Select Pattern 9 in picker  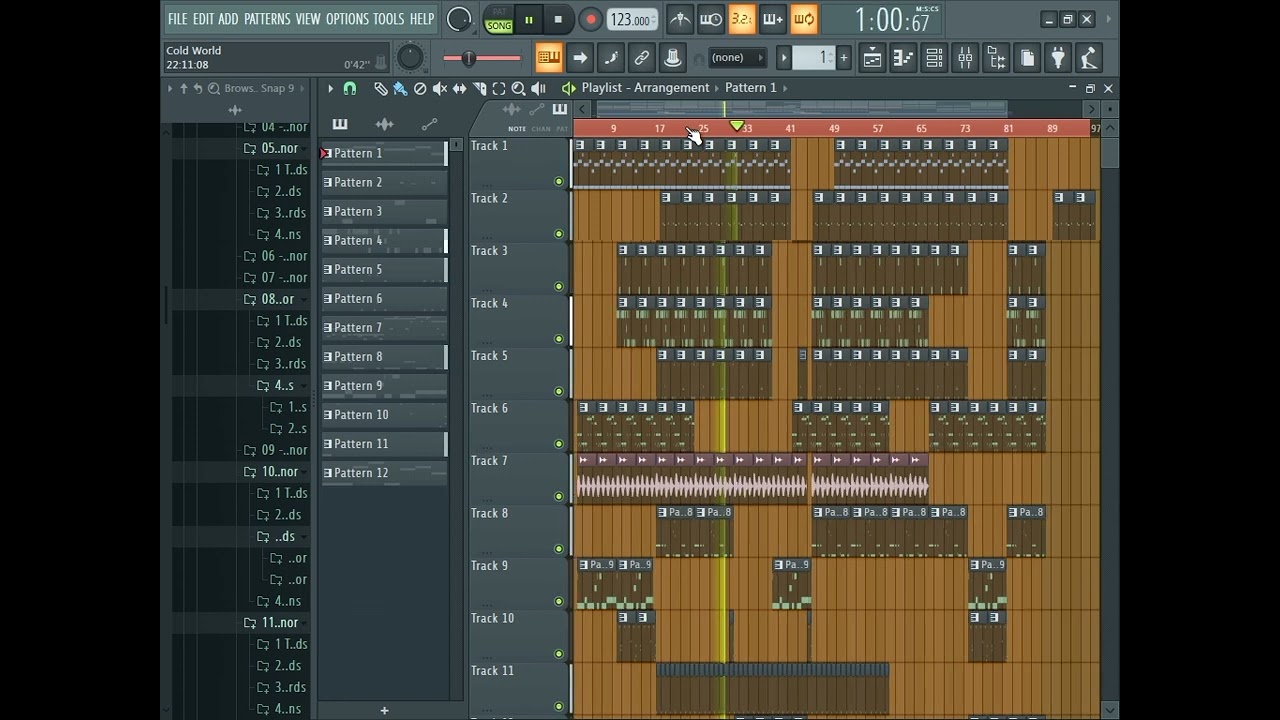[x=384, y=385]
